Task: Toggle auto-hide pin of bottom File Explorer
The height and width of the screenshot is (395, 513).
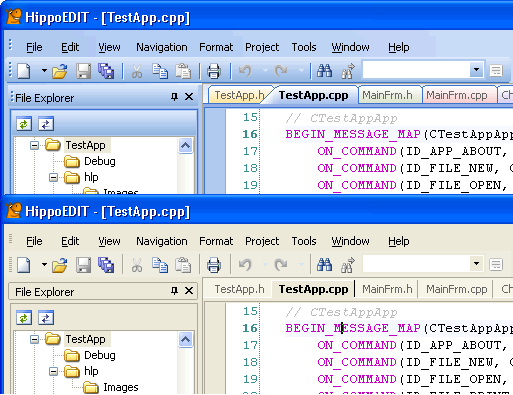Action: point(174,291)
